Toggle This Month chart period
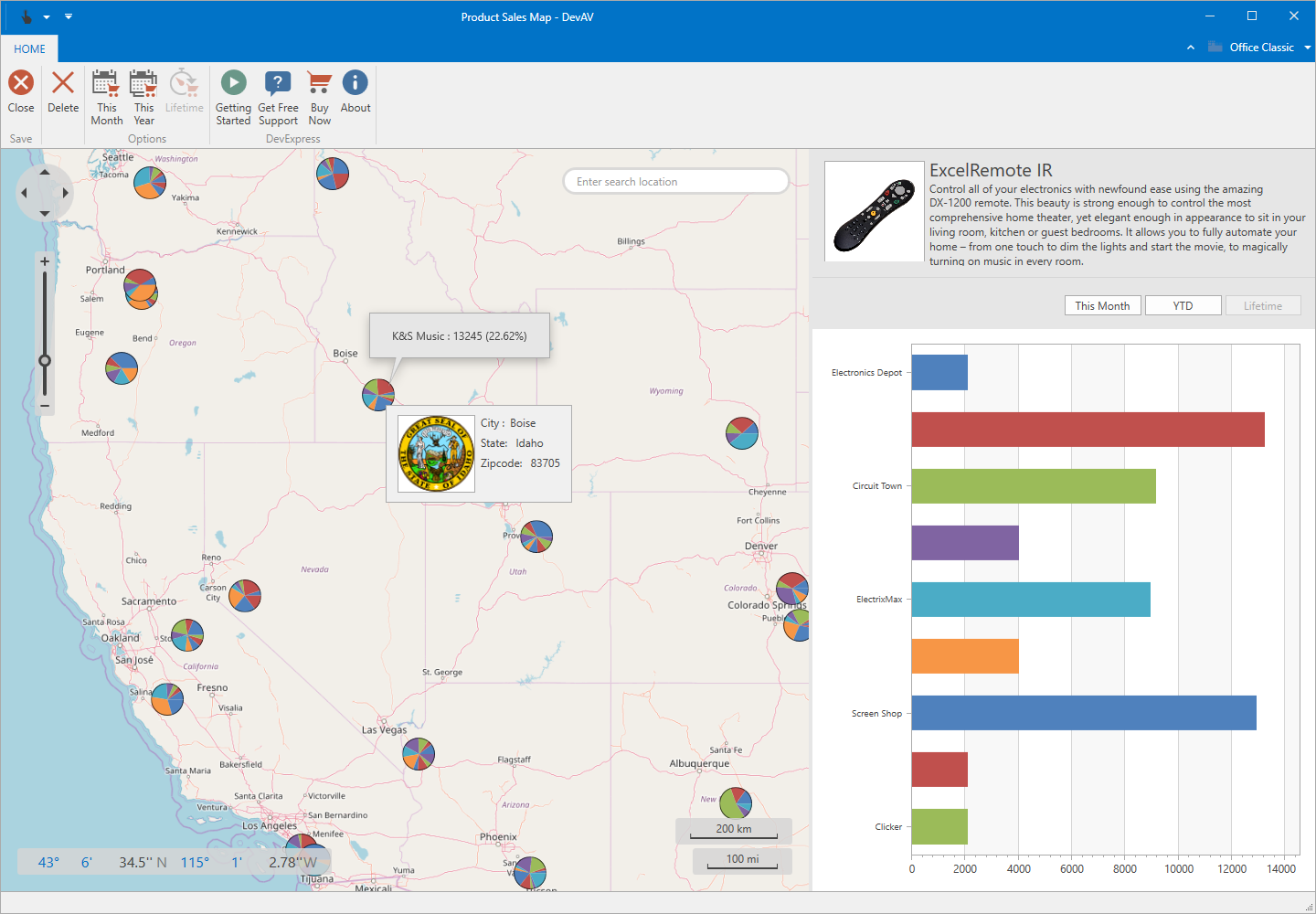The image size is (1316, 914). click(1102, 306)
